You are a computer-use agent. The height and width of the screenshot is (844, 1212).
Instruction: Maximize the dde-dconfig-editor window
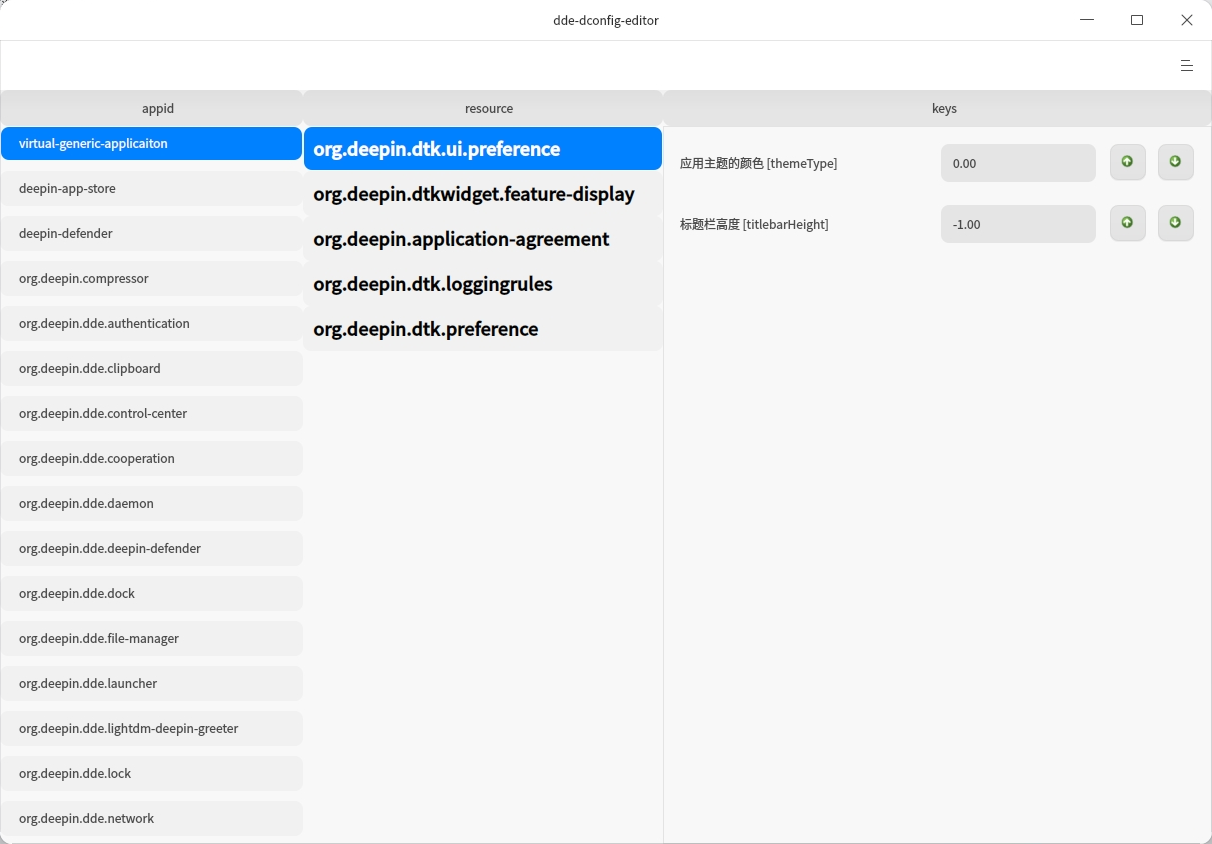[1137, 20]
